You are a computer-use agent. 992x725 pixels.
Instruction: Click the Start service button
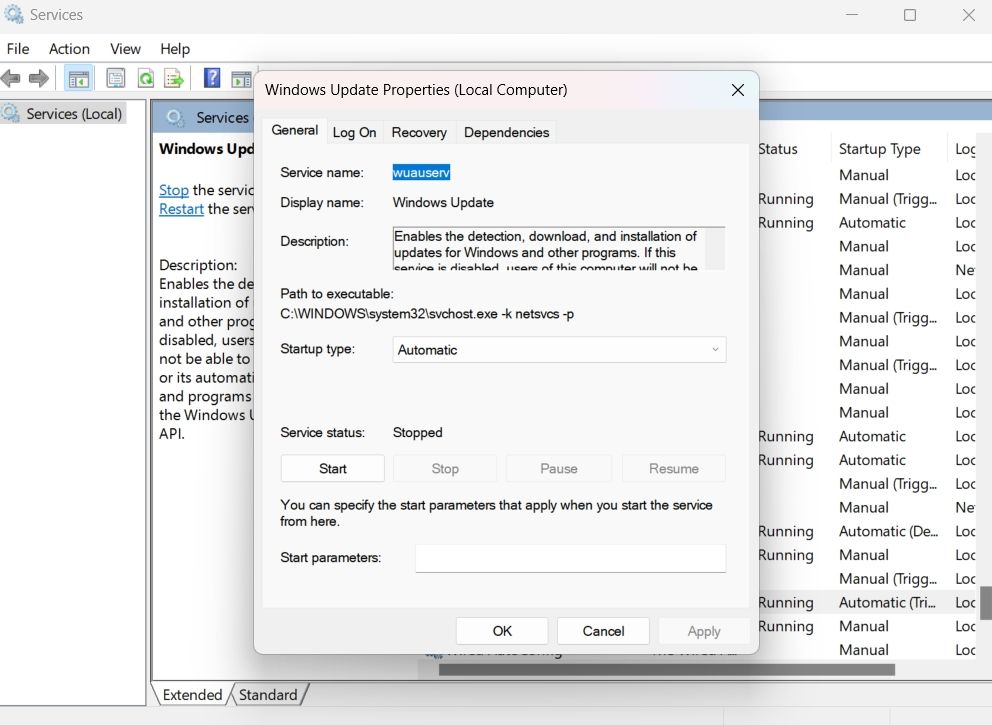pyautogui.click(x=333, y=469)
